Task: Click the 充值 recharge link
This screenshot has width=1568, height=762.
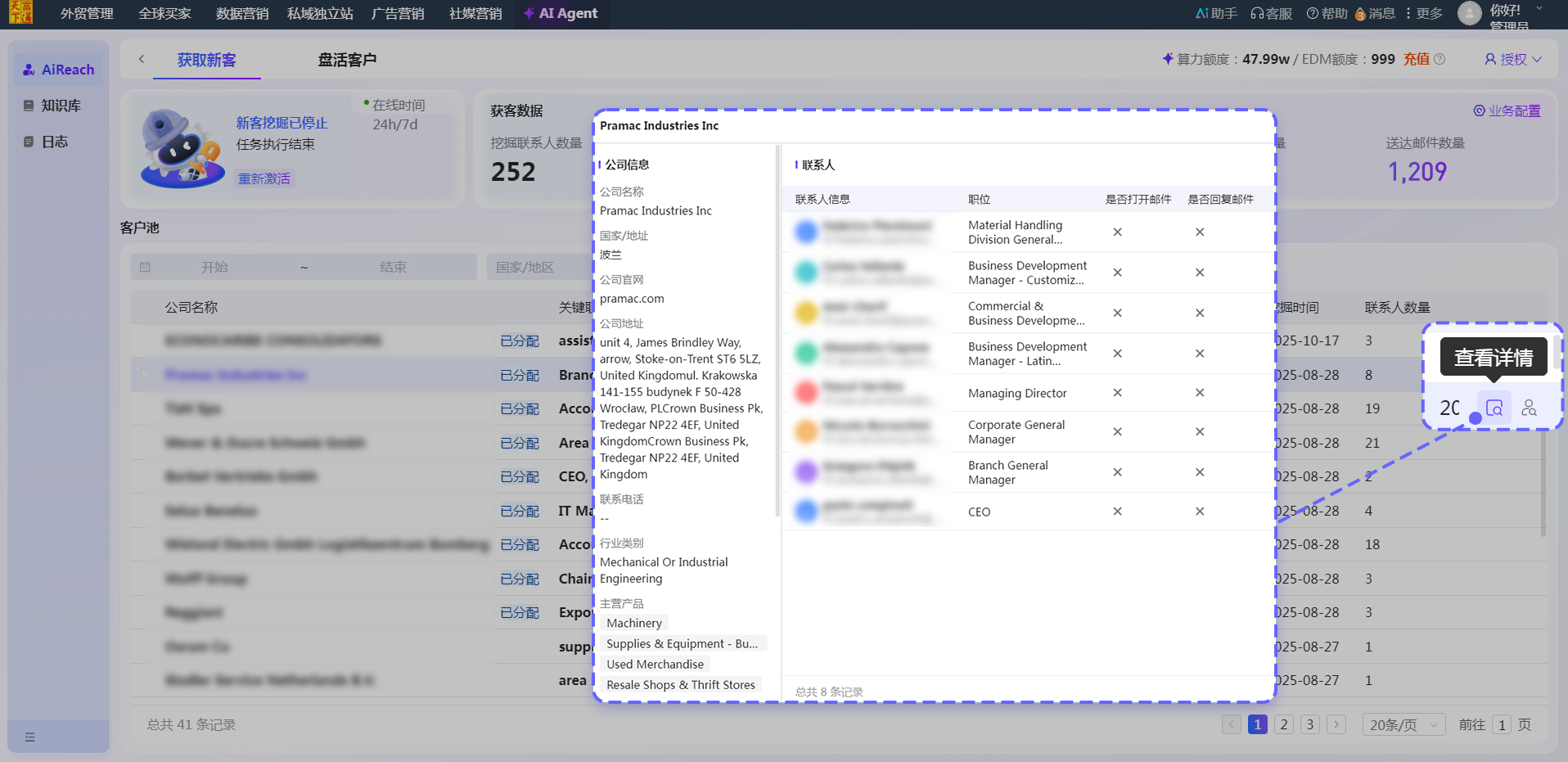Action: coord(1416,59)
